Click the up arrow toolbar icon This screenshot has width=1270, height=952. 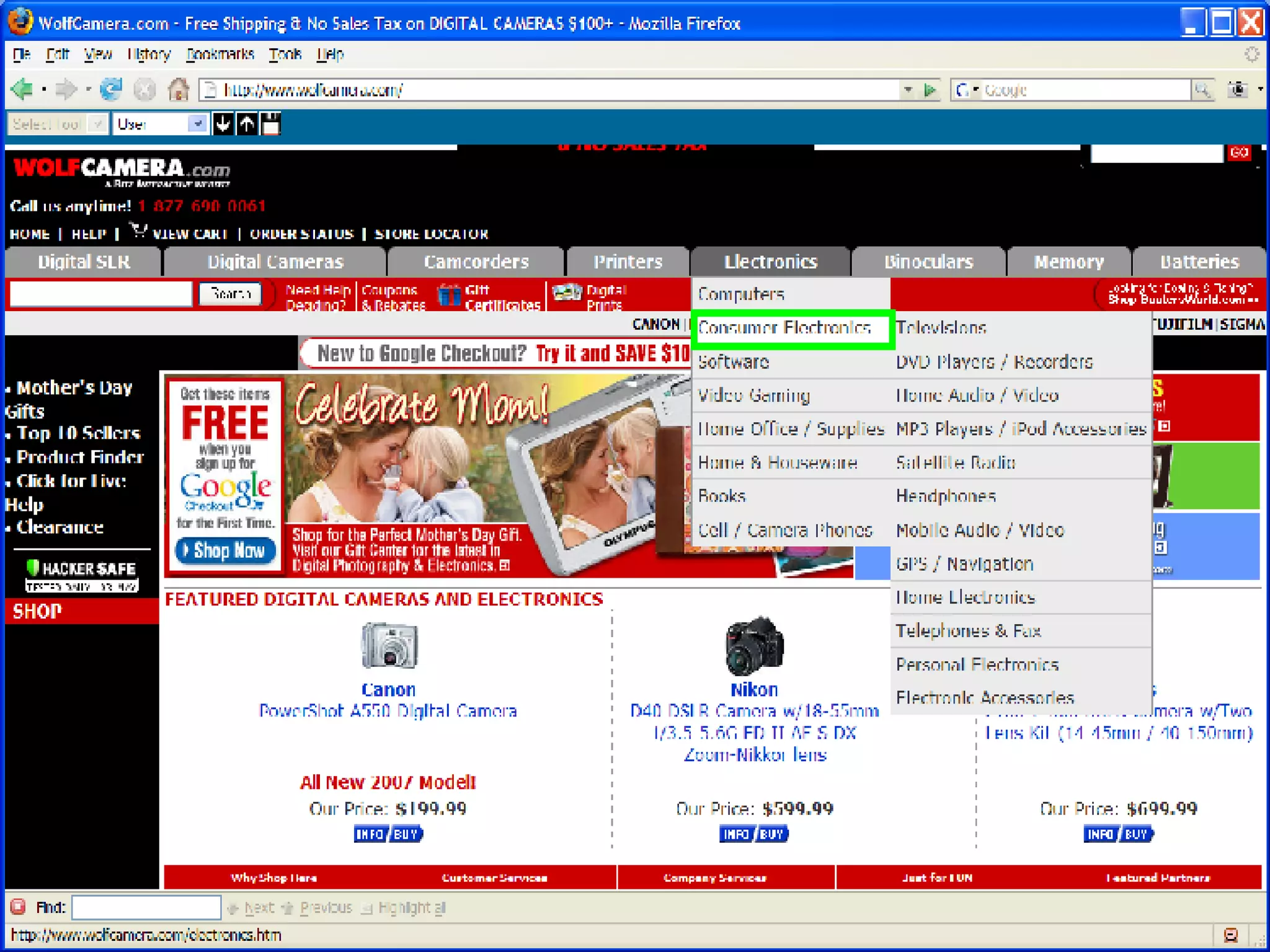(247, 124)
